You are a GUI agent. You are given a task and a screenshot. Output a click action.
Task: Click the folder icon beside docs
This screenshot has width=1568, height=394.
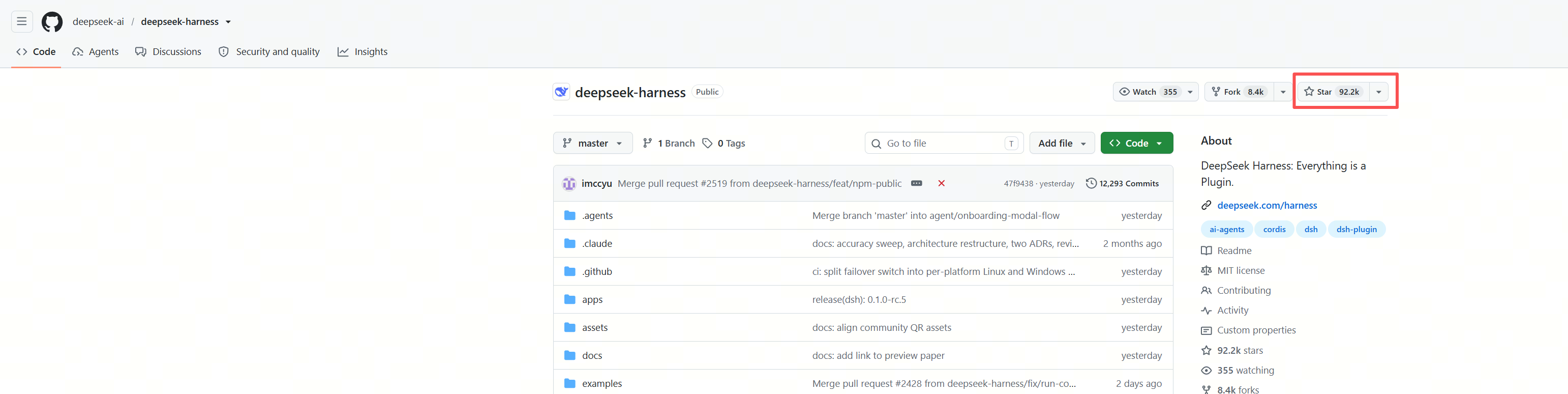tap(570, 356)
